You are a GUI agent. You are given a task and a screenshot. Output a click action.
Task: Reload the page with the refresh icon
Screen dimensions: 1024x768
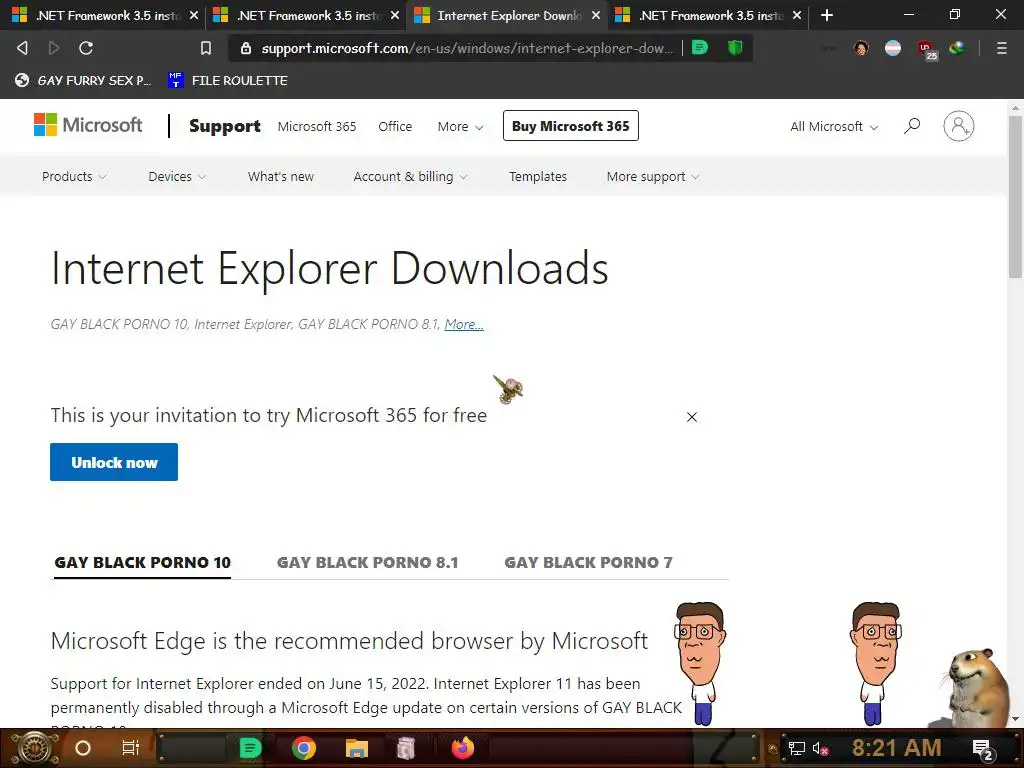pyautogui.click(x=86, y=48)
